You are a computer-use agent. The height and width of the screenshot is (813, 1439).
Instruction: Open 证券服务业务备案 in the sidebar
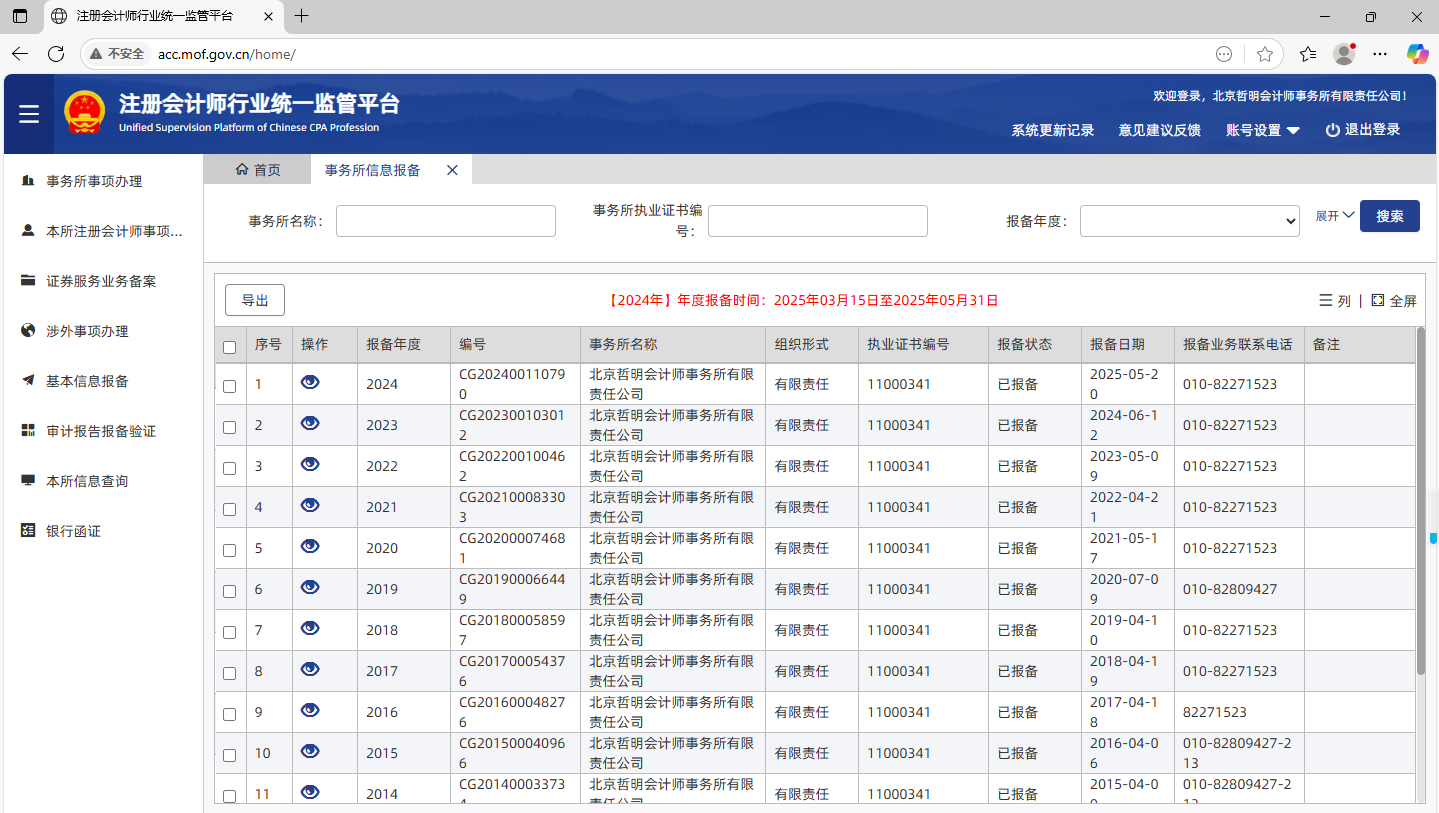click(101, 281)
